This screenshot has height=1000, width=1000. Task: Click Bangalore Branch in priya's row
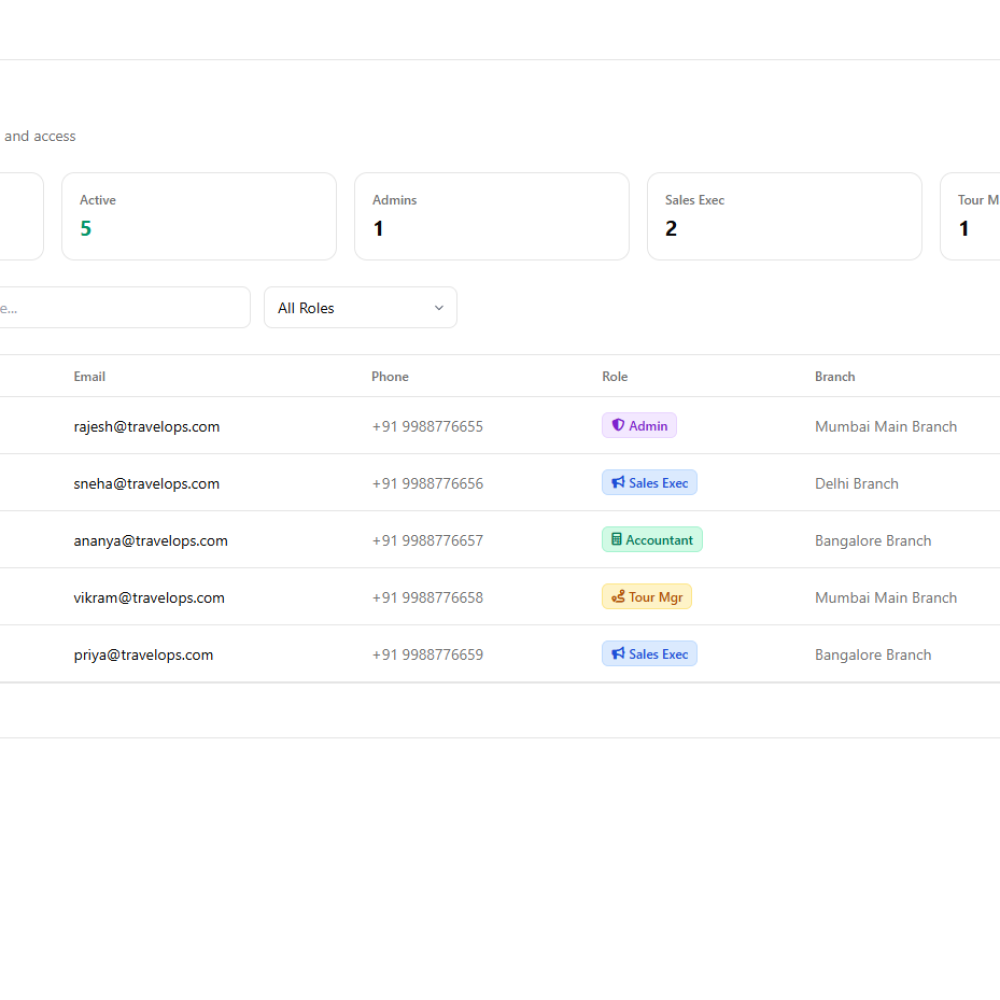873,655
